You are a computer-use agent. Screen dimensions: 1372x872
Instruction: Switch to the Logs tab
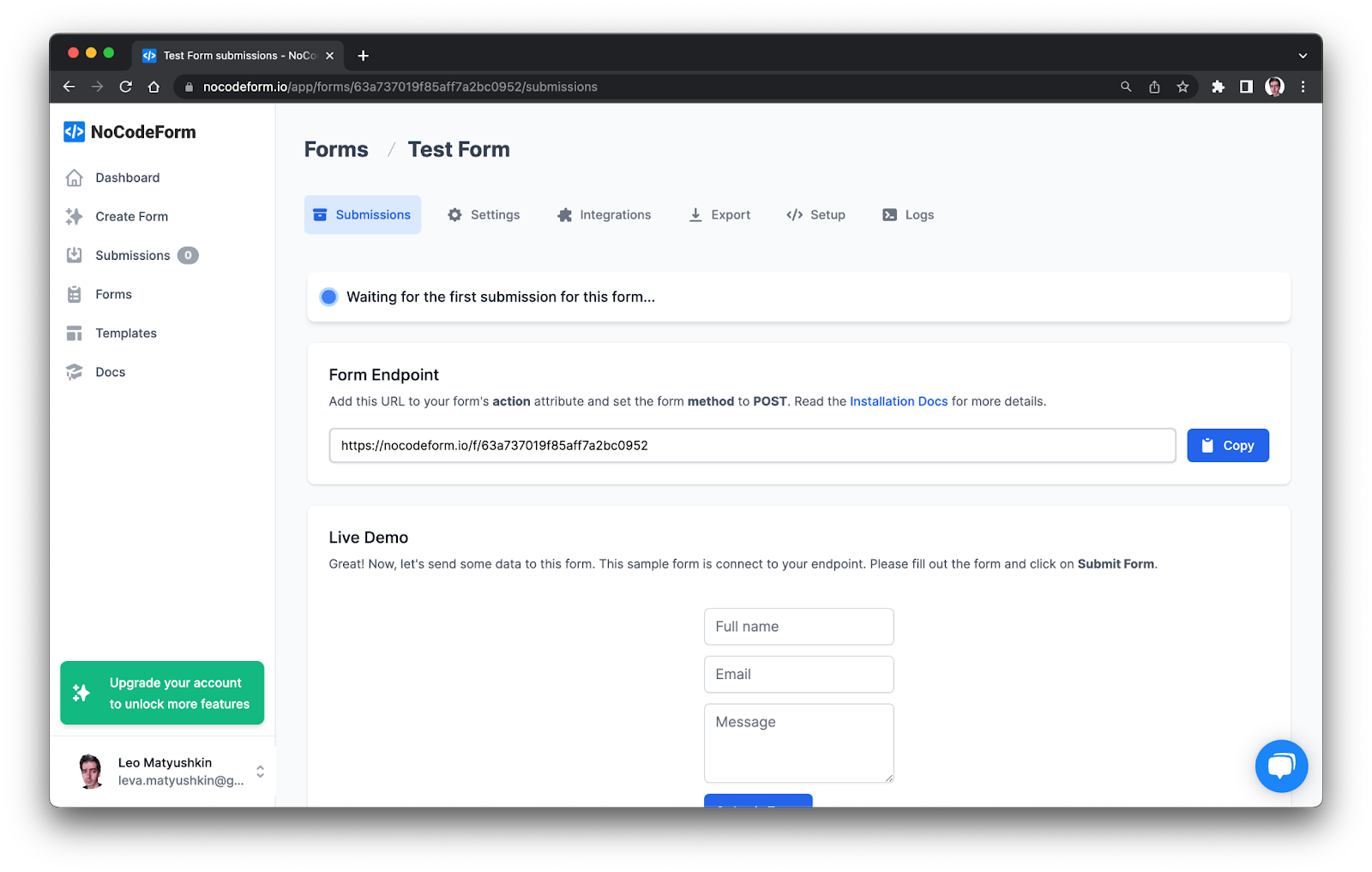coord(908,214)
